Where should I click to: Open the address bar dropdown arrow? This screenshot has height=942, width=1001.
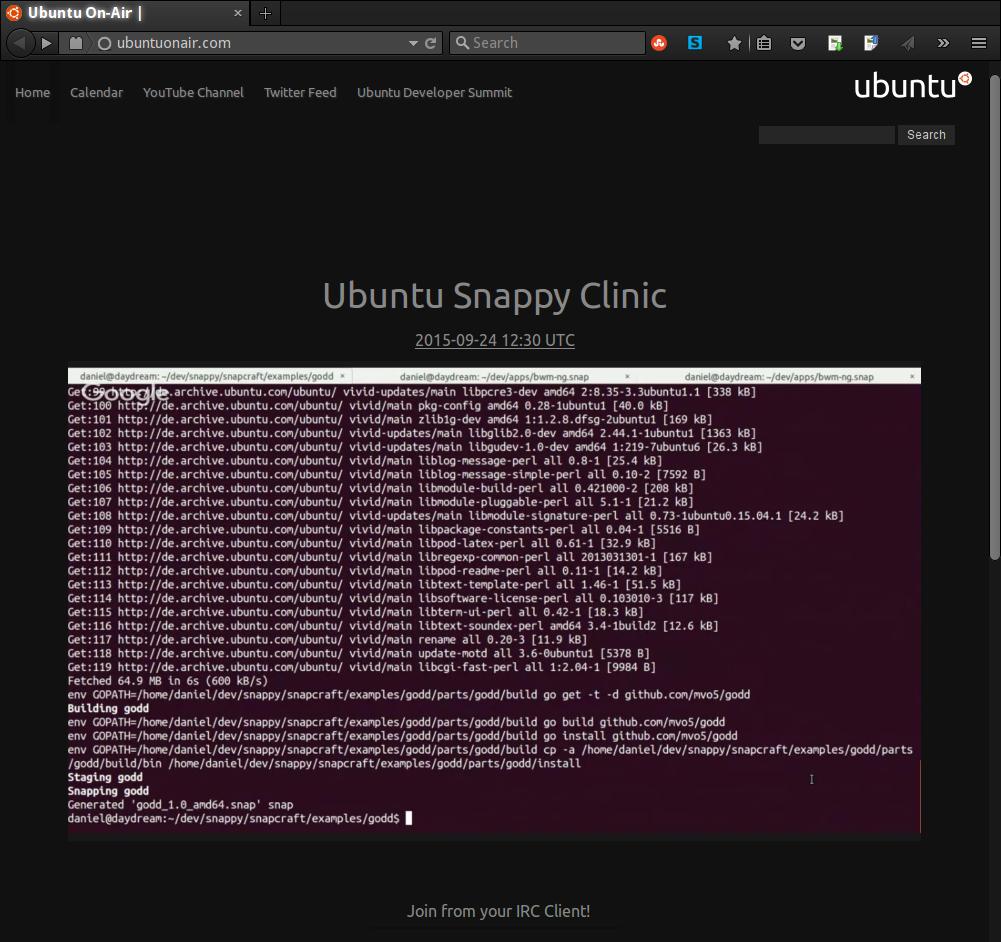[412, 43]
